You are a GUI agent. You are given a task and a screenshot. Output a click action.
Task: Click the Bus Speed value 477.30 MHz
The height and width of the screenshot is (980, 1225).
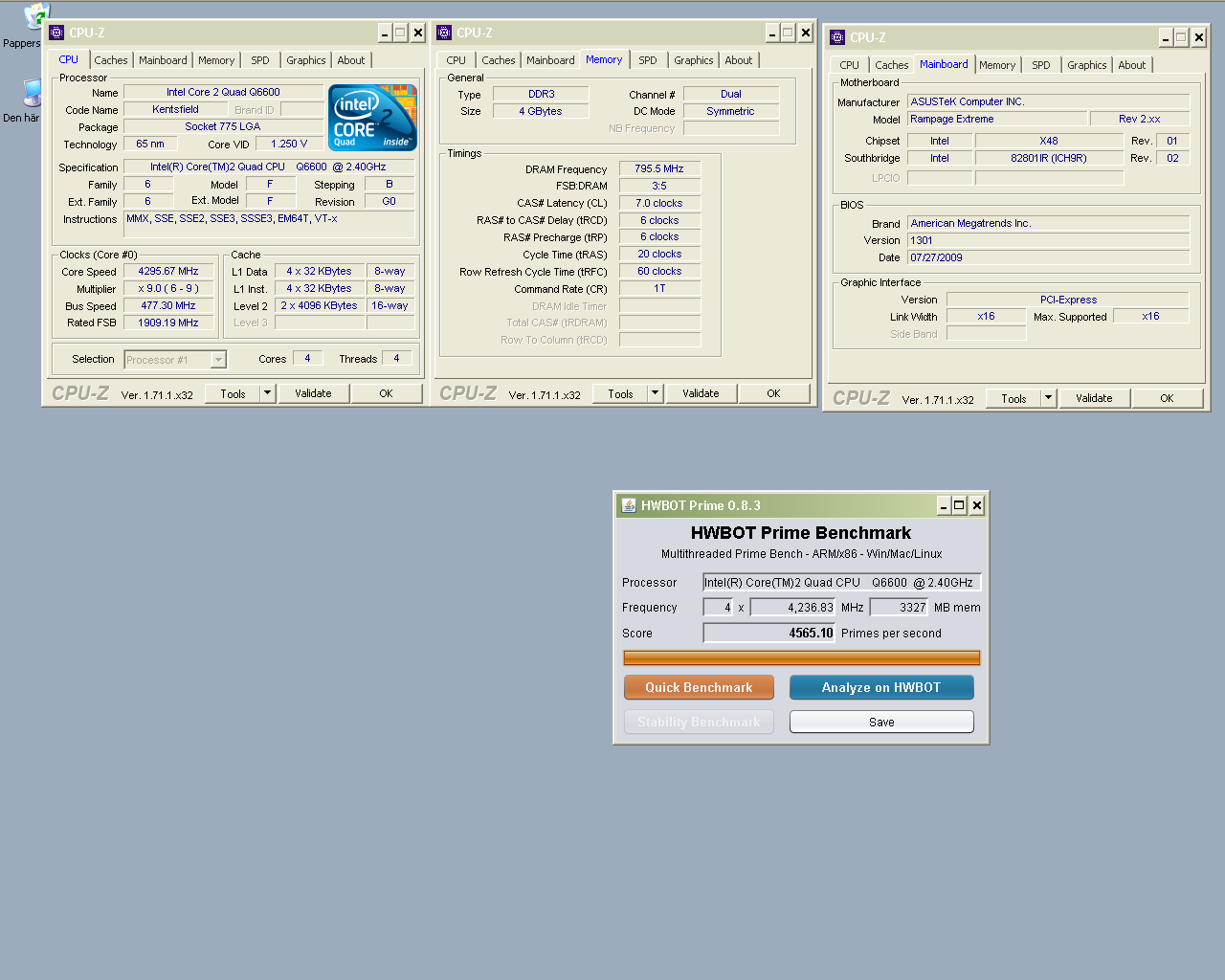(168, 306)
